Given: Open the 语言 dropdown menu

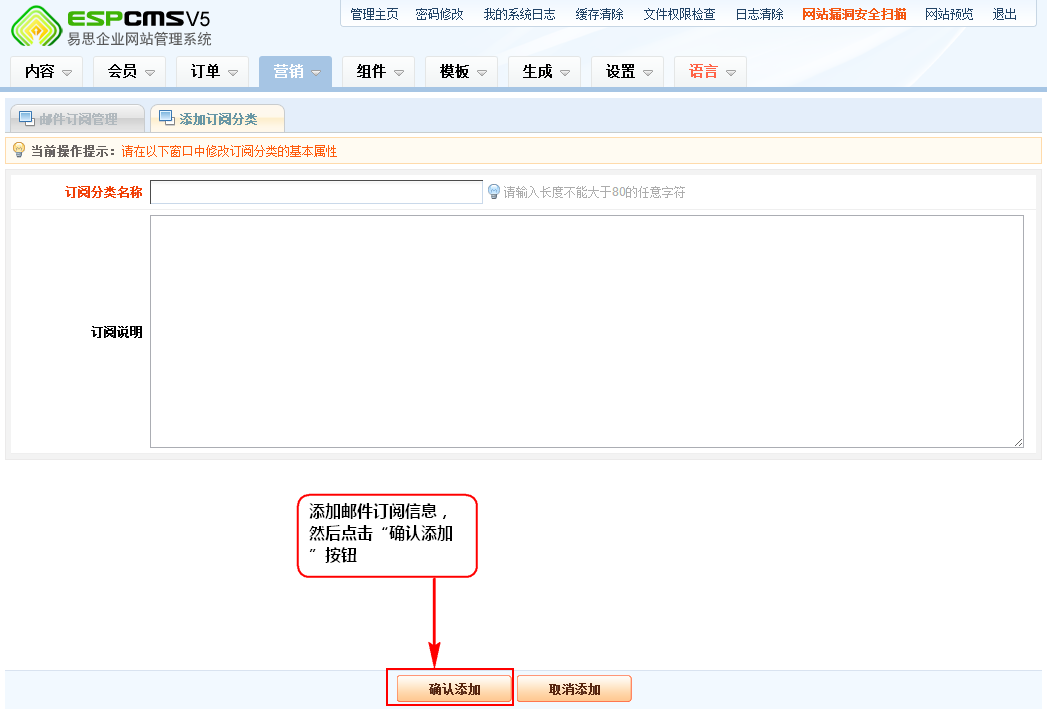Looking at the screenshot, I should [710, 71].
